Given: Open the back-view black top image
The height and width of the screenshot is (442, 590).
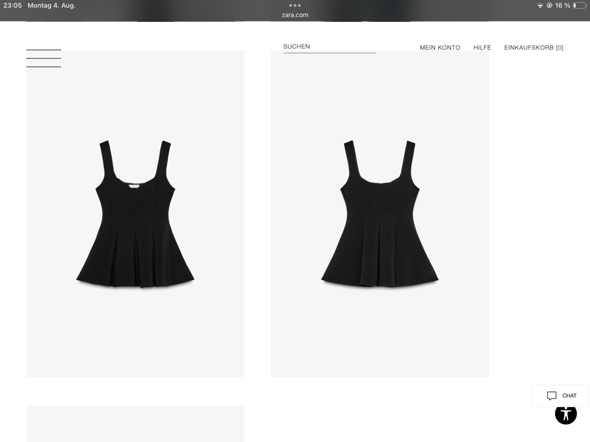Looking at the screenshot, I should point(380,213).
